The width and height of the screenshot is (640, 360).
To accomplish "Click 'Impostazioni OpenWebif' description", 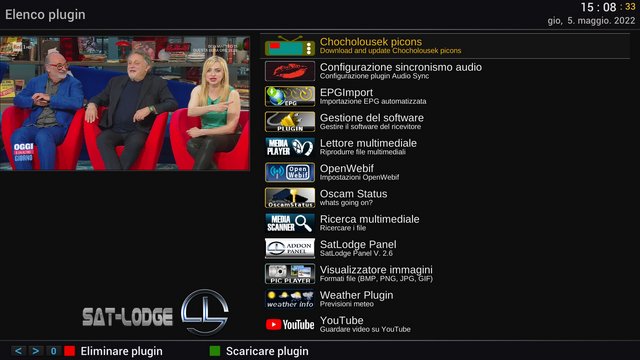I will tap(359, 177).
